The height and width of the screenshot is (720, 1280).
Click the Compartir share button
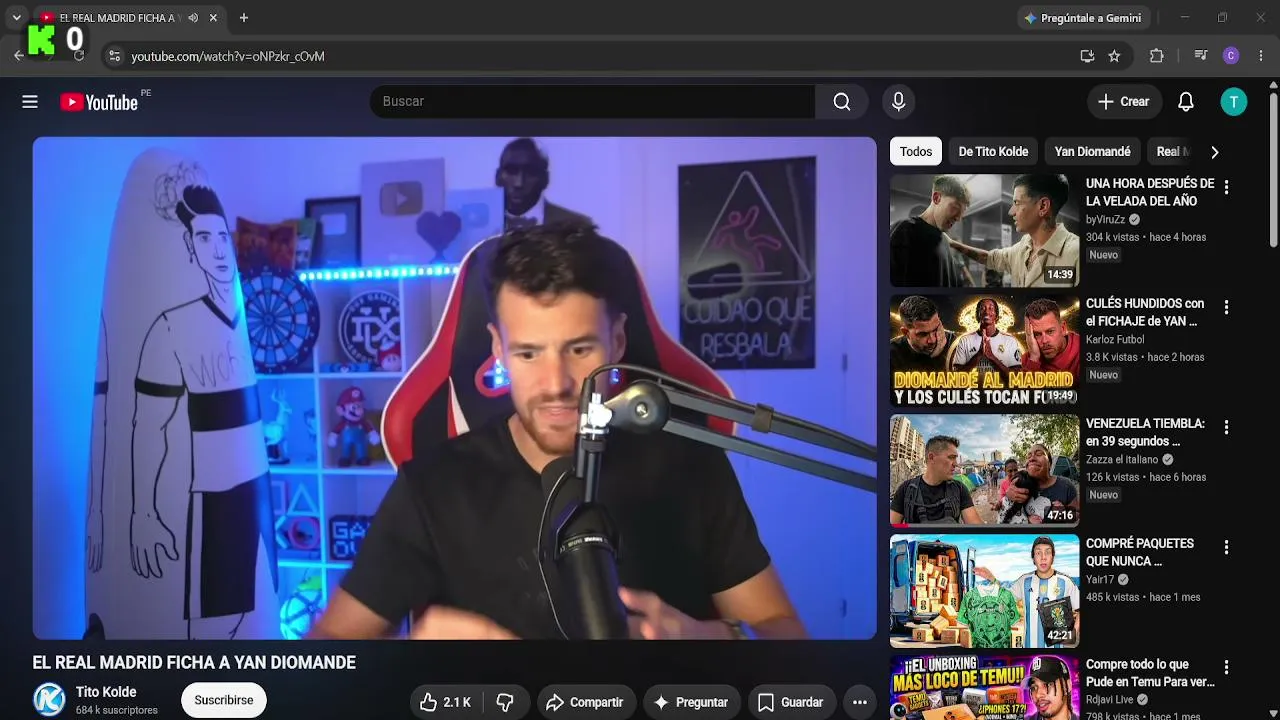585,702
